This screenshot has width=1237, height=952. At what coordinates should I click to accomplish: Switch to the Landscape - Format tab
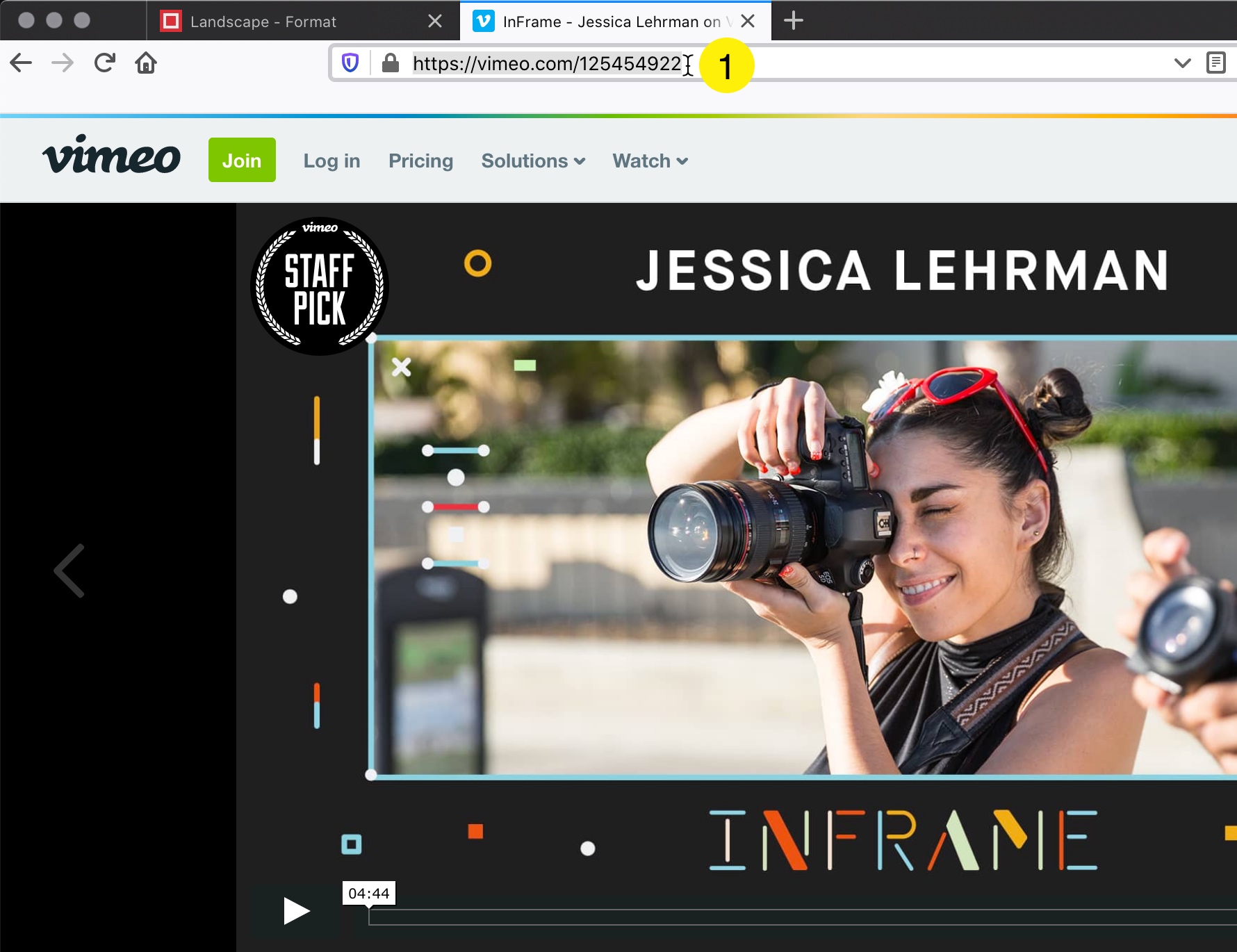pyautogui.click(x=303, y=22)
